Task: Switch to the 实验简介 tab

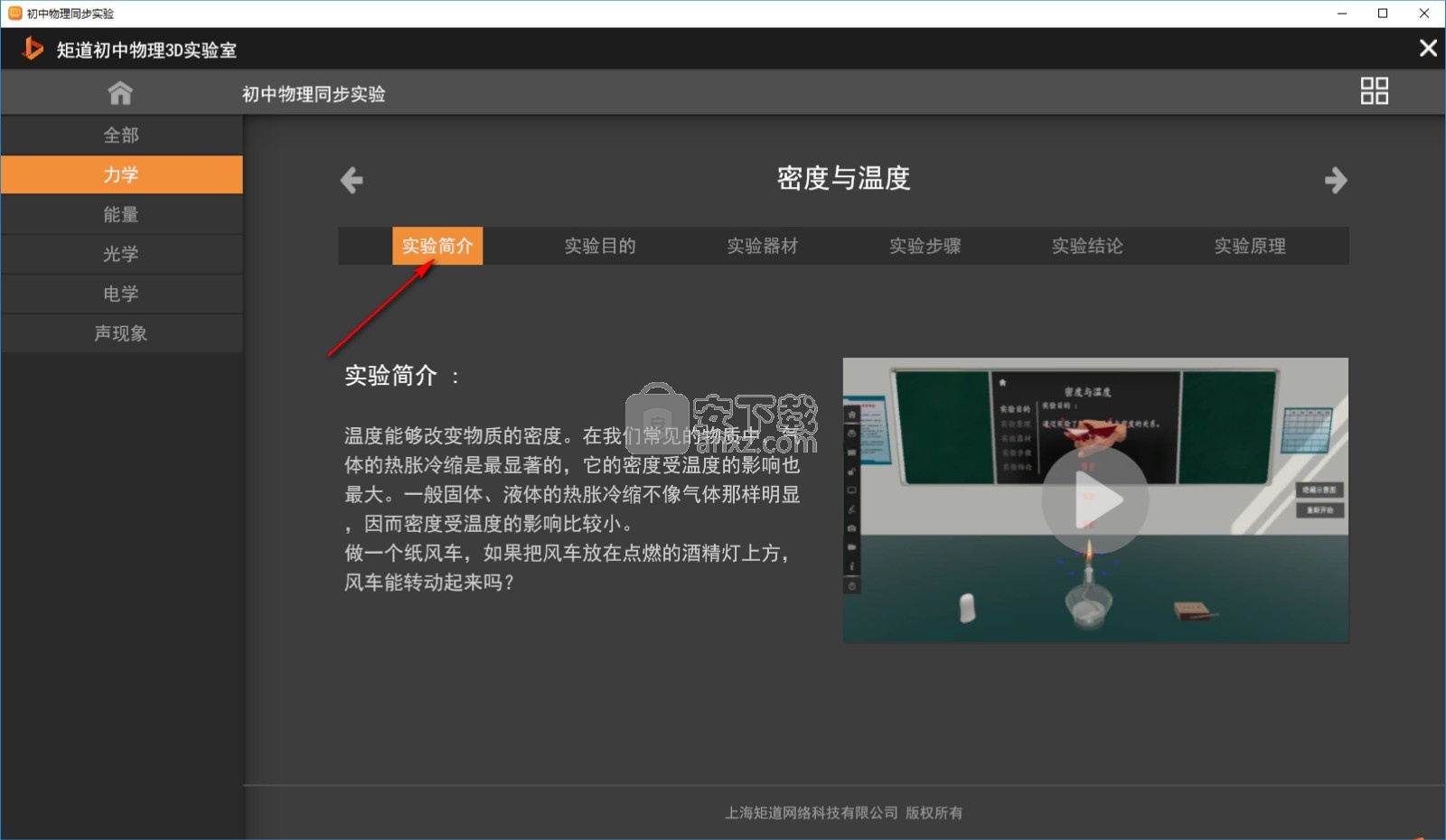Action: [x=437, y=246]
